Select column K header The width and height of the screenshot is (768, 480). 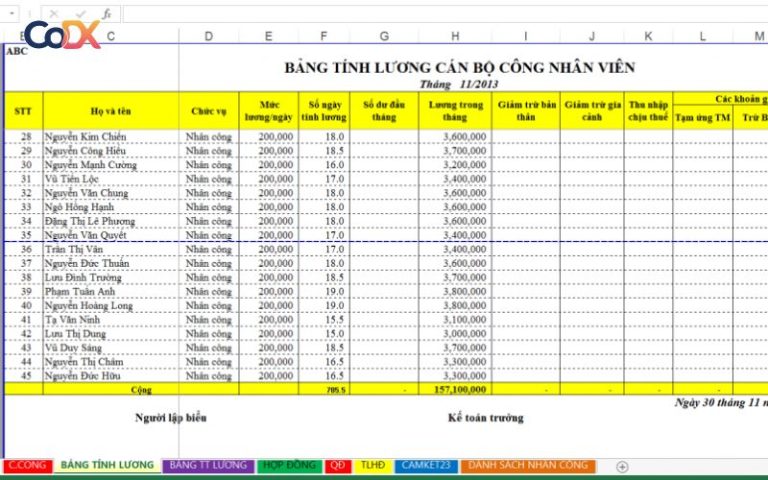[648, 36]
